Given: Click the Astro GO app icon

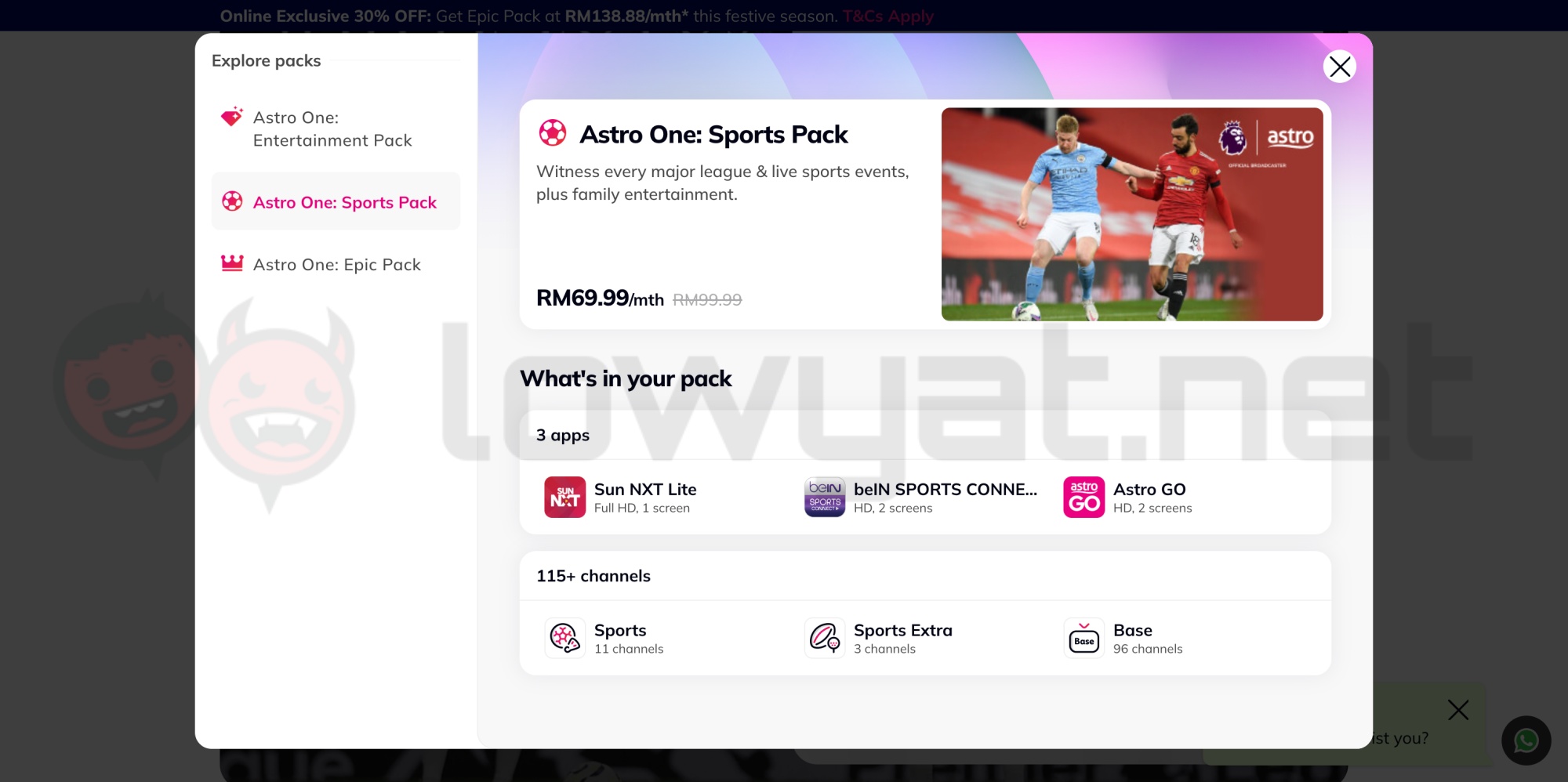Looking at the screenshot, I should (x=1084, y=497).
